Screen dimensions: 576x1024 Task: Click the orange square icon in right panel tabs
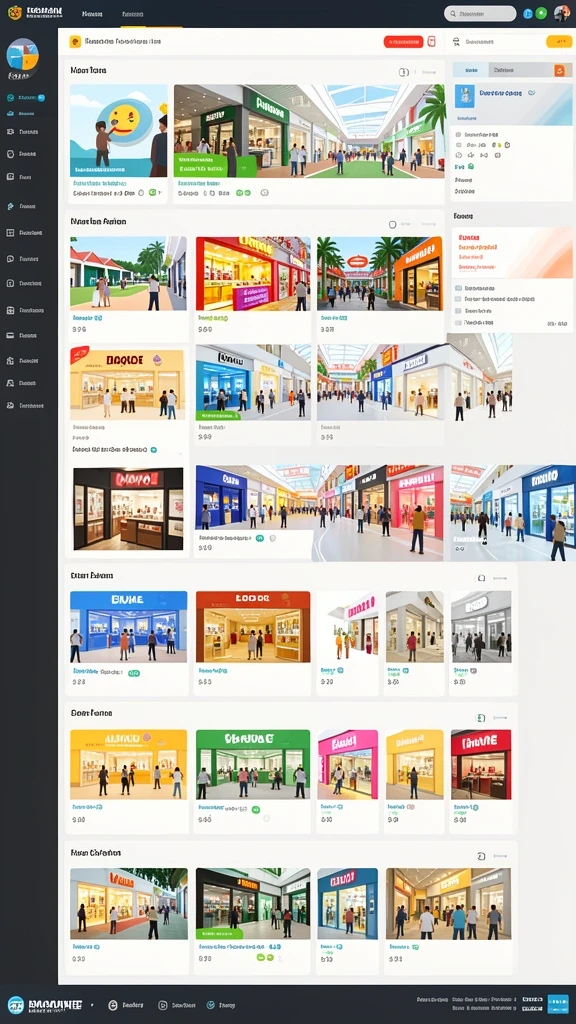pyautogui.click(x=559, y=71)
